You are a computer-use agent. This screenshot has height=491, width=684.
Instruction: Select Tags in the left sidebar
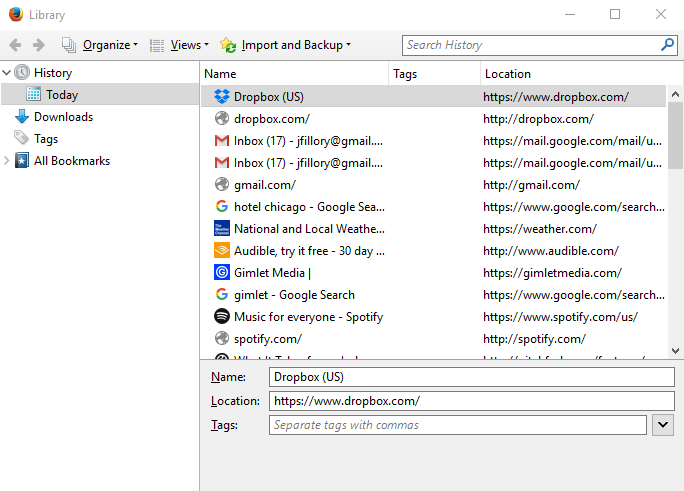click(46, 139)
